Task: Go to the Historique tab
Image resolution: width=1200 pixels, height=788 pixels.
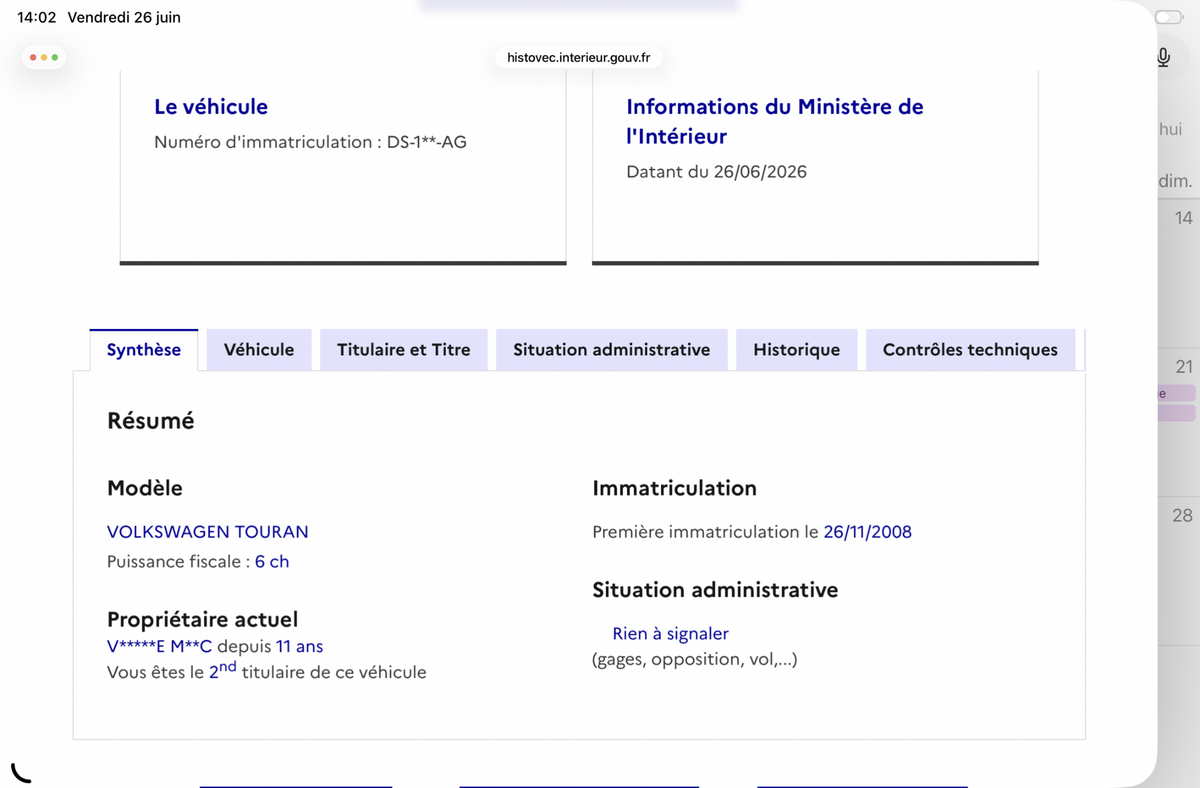Action: pyautogui.click(x=797, y=350)
